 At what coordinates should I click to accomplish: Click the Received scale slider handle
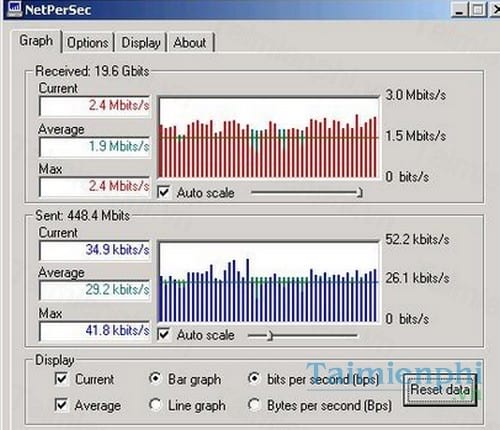click(359, 193)
